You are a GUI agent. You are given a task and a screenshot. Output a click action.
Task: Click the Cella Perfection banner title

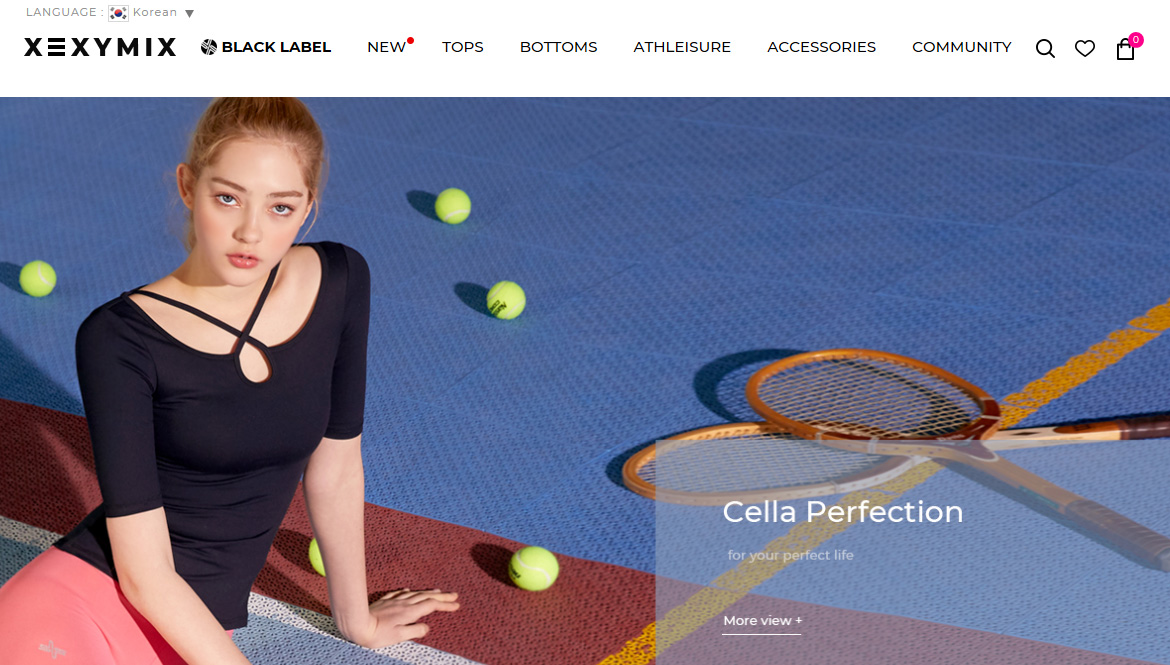click(842, 512)
